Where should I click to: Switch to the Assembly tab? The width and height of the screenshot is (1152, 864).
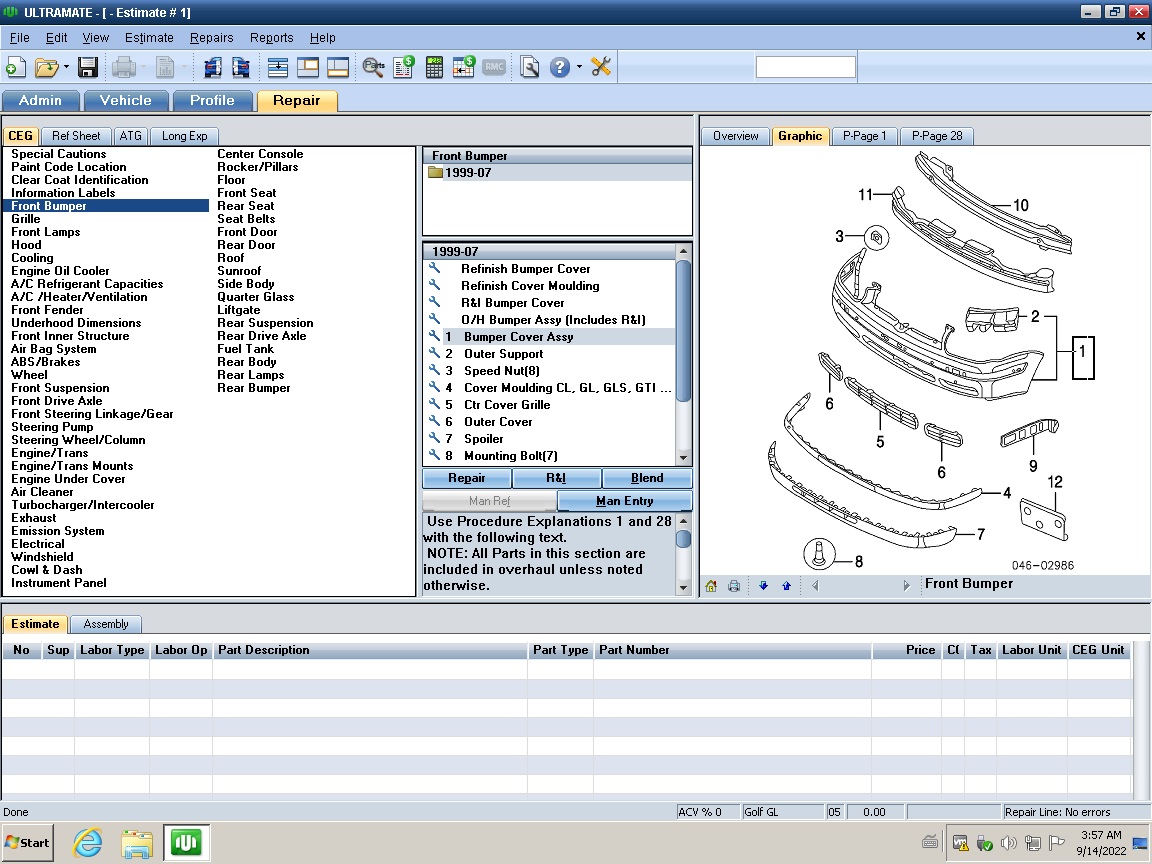click(106, 624)
